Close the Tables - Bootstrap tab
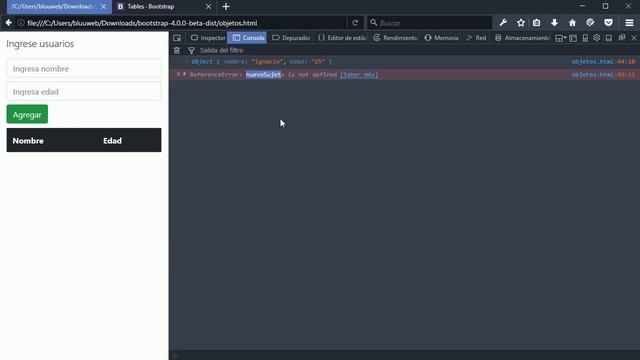640x360 pixels. click(208, 7)
